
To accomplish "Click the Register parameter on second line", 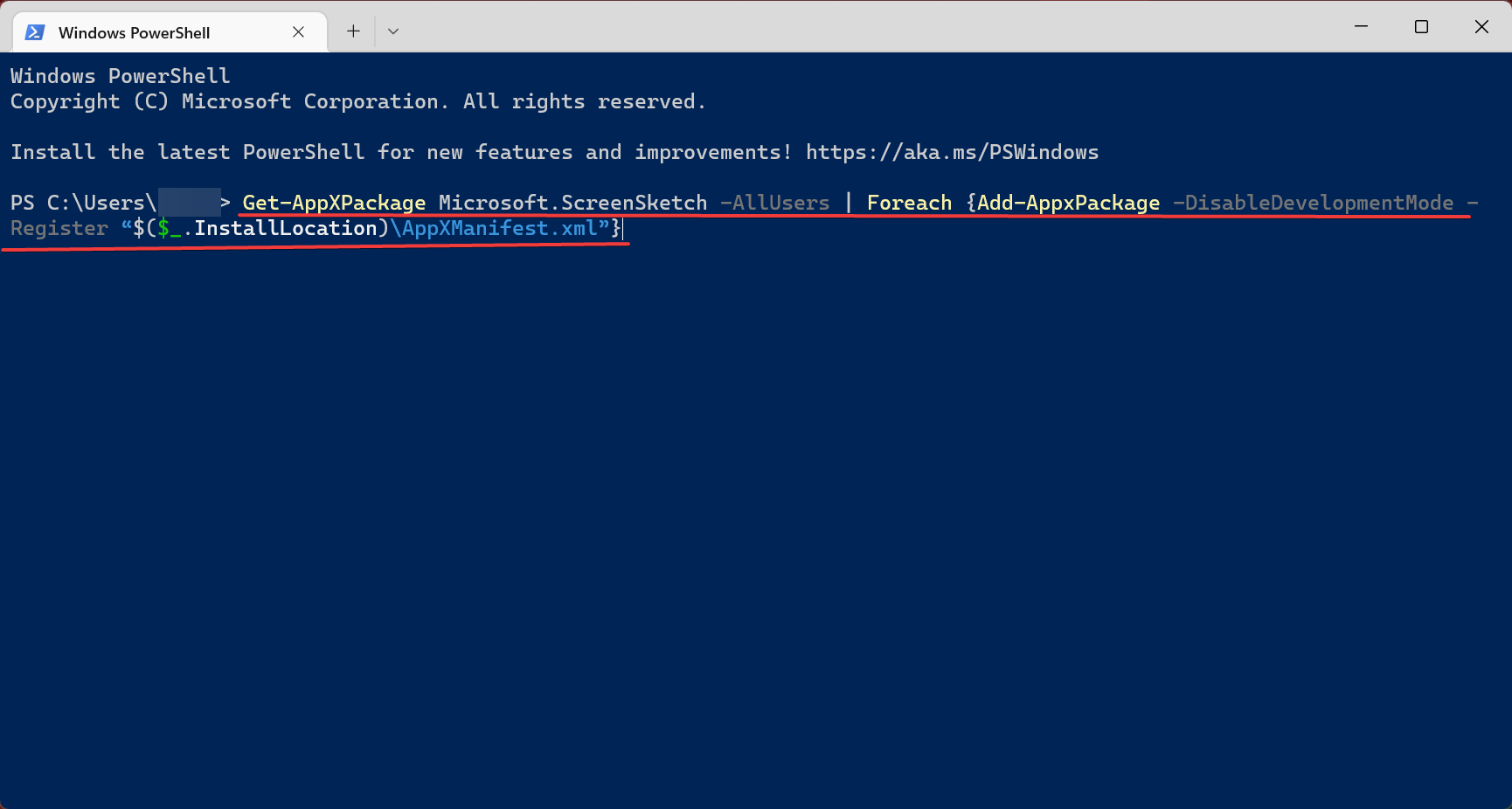I will coord(59,228).
